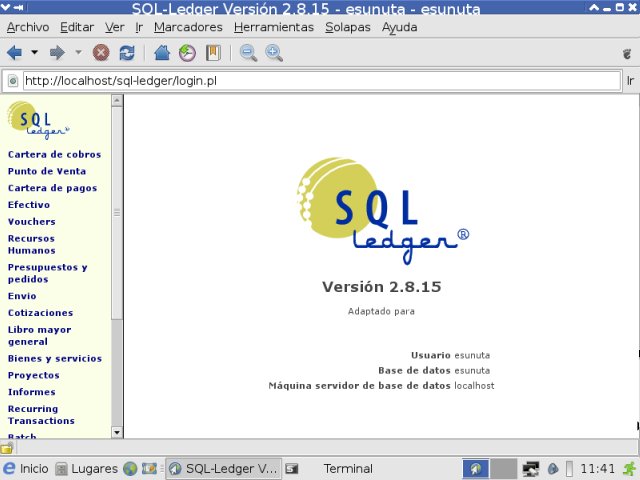Open the Ayuda menu
Viewport: 640px width, 480px height.
point(400,27)
